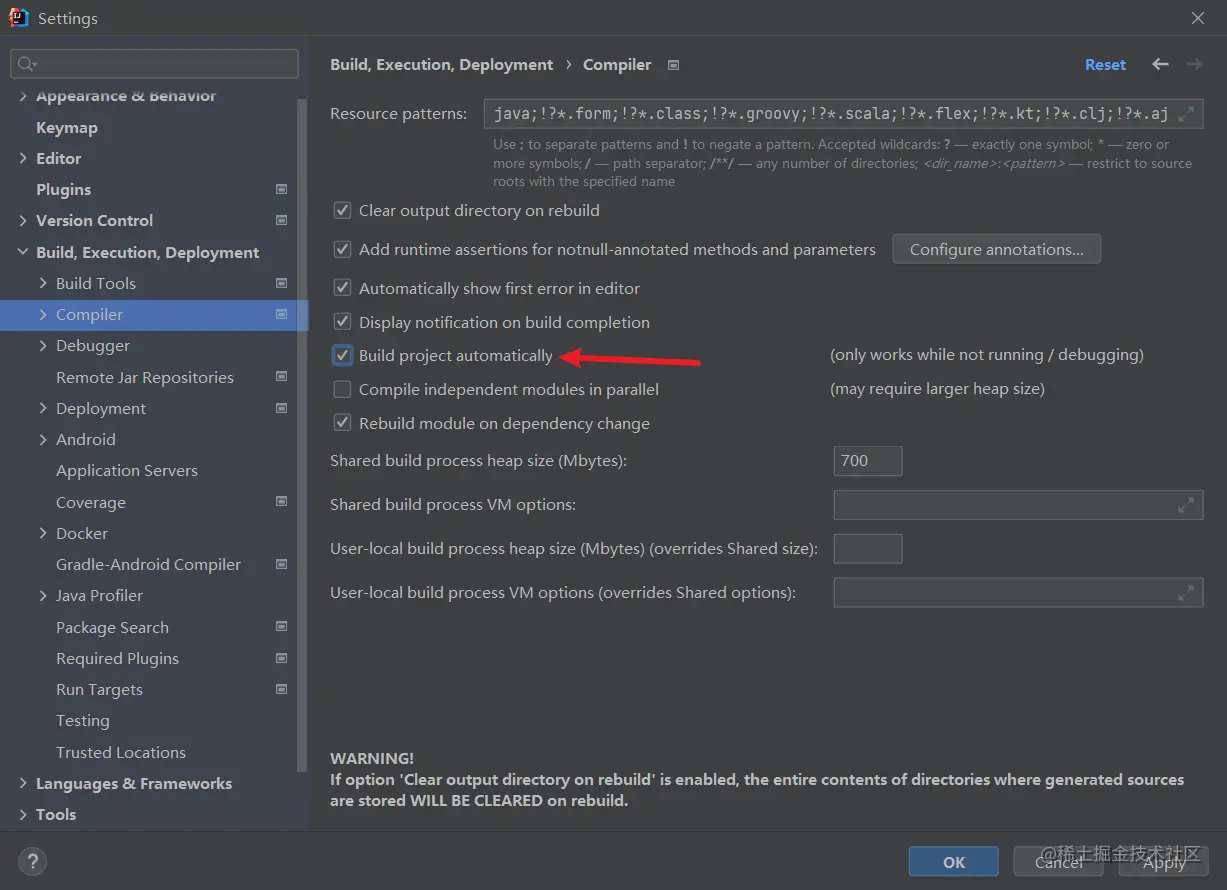
Task: Toggle Display notification on build completion
Action: 342,322
